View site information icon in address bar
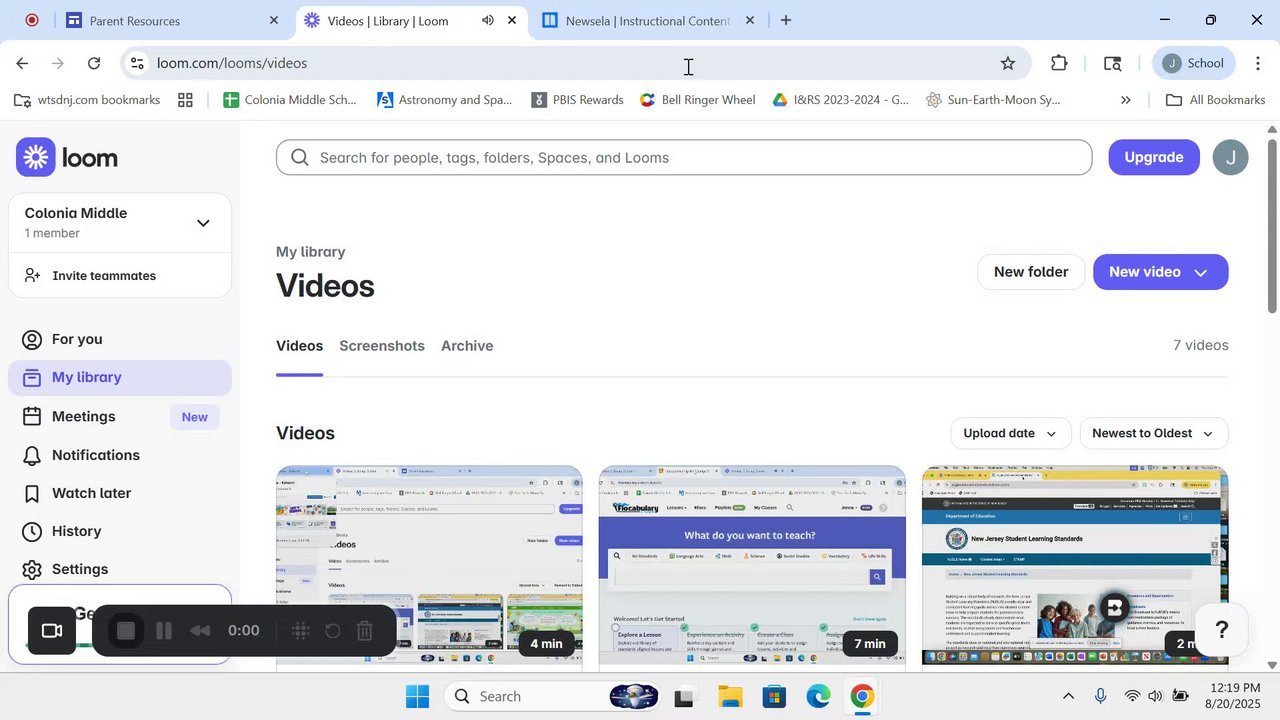1280x720 pixels. pos(137,63)
